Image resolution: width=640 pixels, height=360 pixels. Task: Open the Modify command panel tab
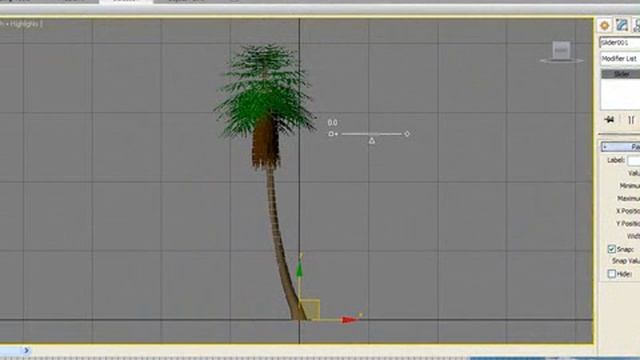click(622, 25)
